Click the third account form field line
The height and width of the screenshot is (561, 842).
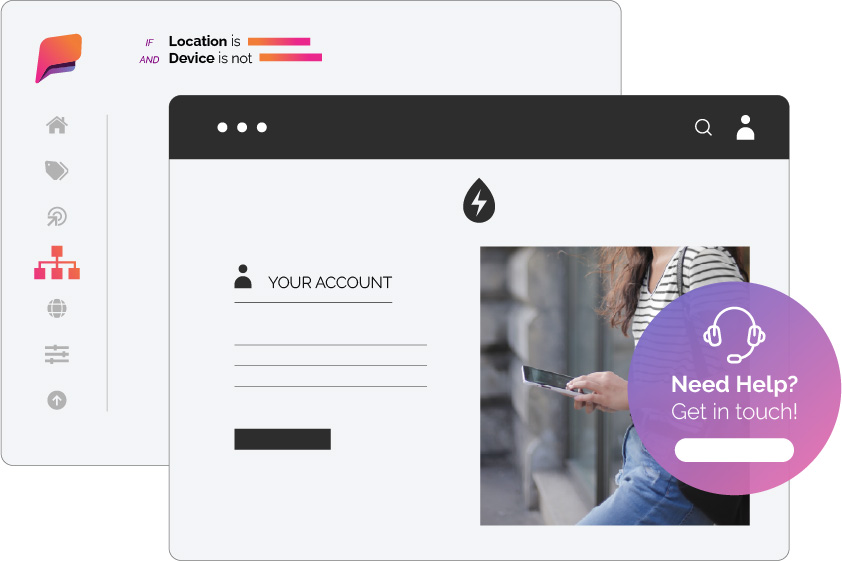pos(331,386)
